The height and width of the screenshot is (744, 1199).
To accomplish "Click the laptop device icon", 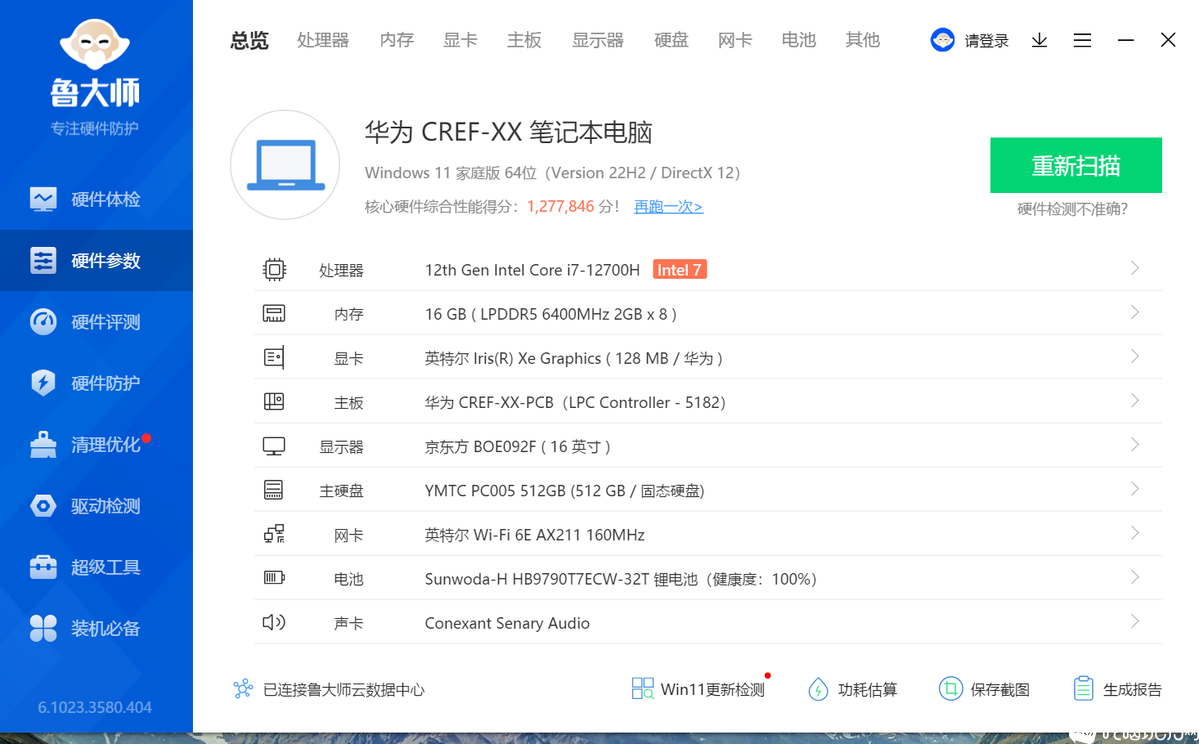I will click(285, 165).
